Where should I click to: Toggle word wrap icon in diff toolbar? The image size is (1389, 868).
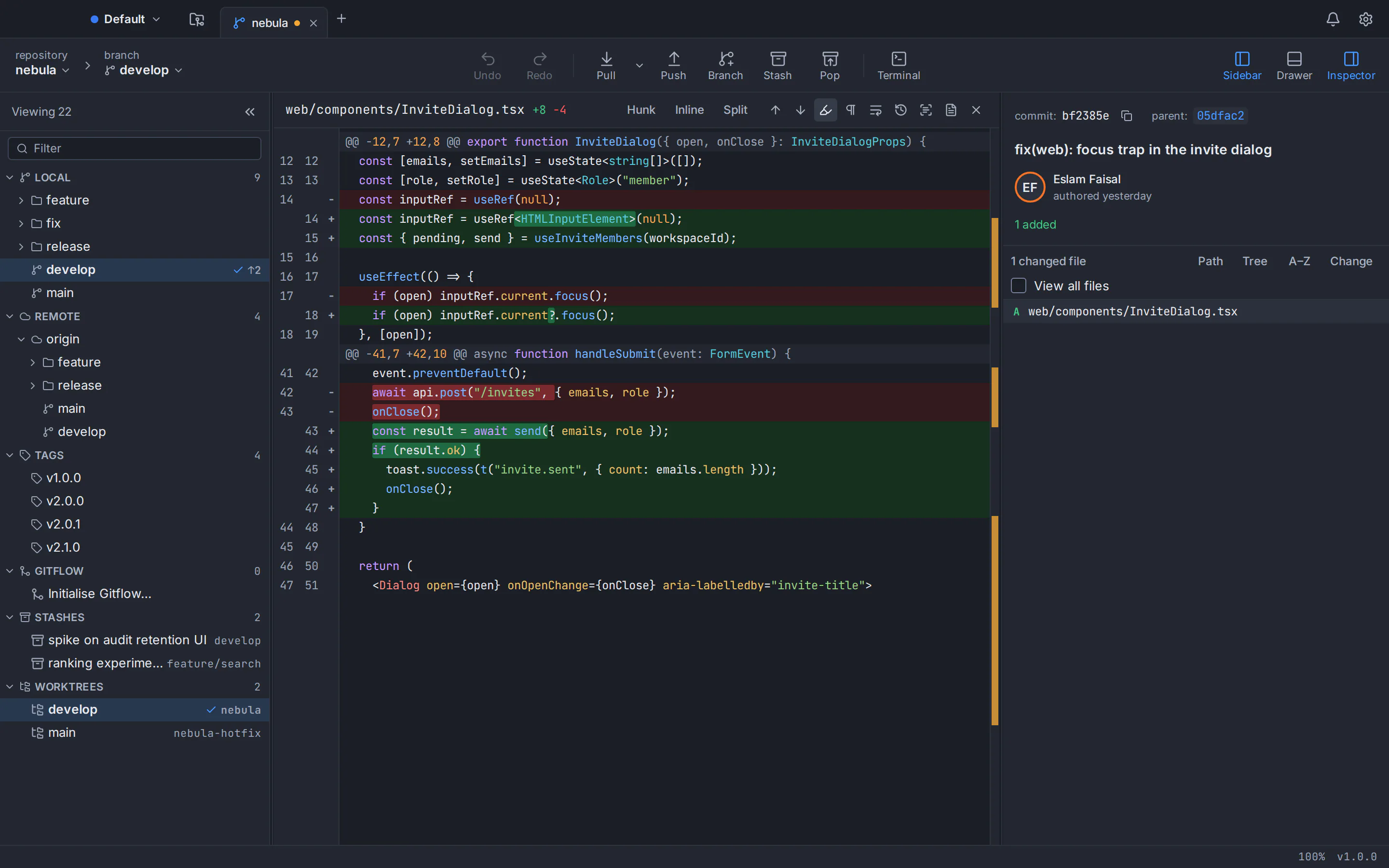click(875, 109)
